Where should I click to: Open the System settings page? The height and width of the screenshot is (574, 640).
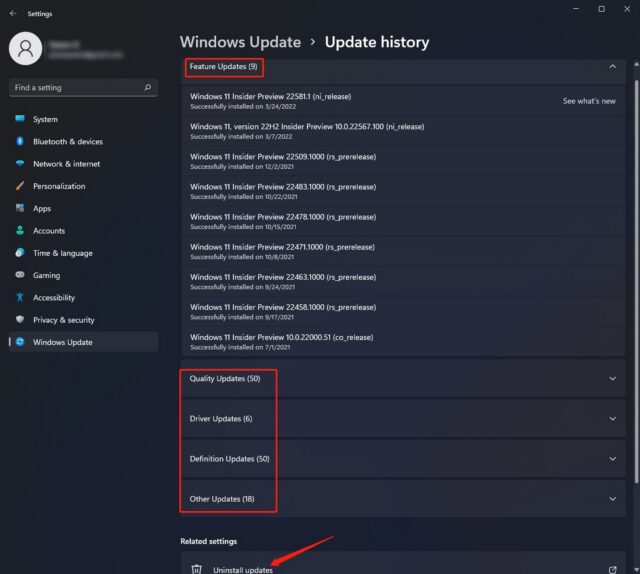coord(83,119)
